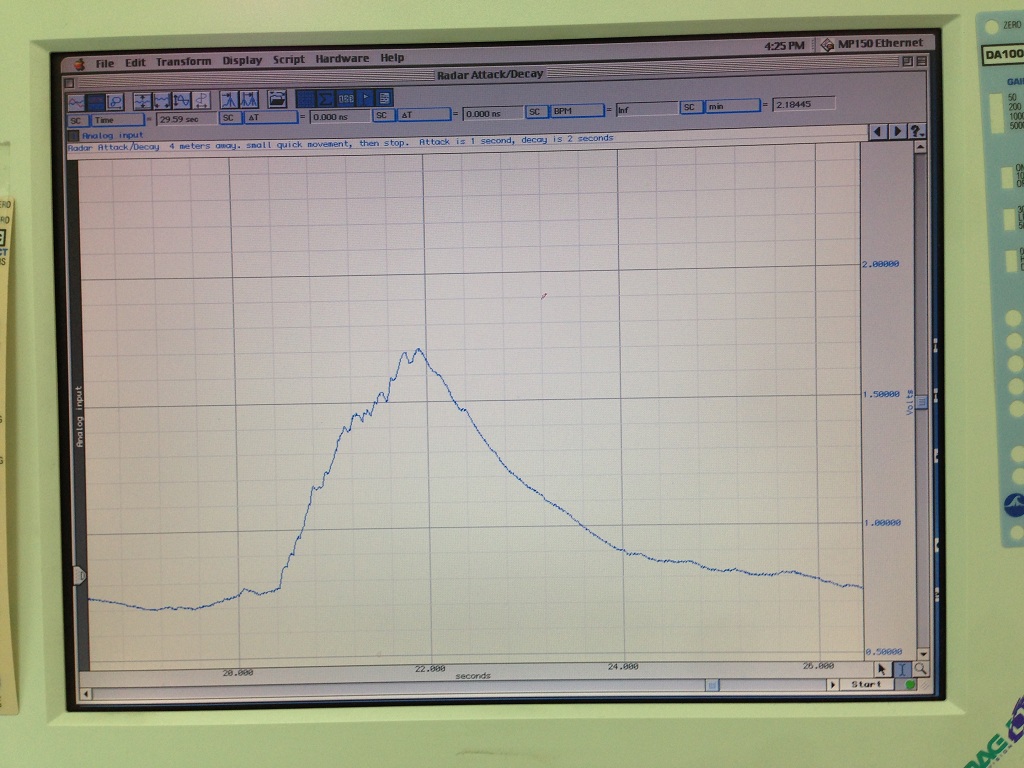Activate the zoom magnifier tool
Viewport: 1024px width, 768px height.
tap(920, 669)
